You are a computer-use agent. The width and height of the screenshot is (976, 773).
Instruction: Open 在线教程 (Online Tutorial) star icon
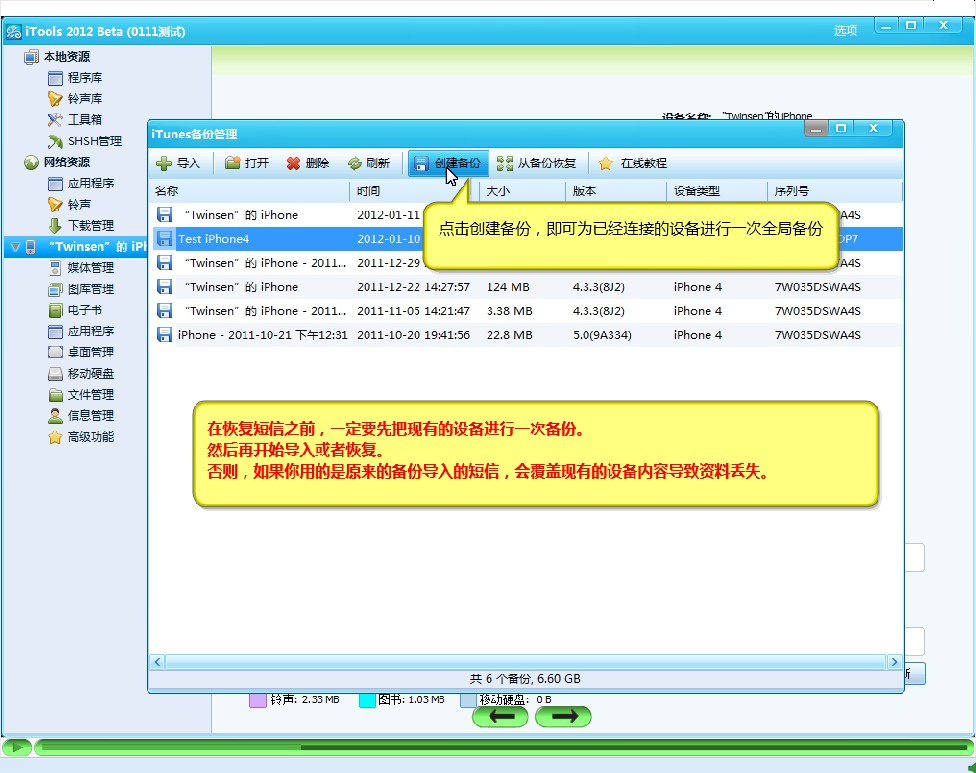coord(606,163)
